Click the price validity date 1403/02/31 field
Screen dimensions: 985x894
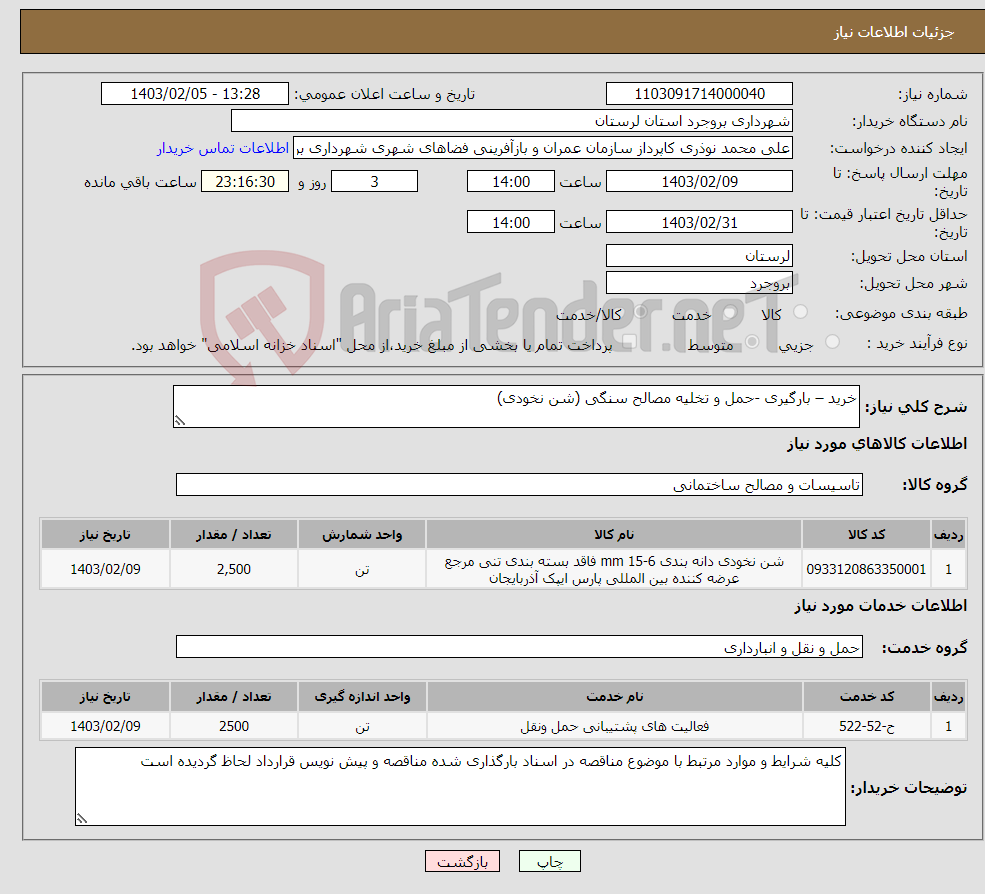[699, 222]
